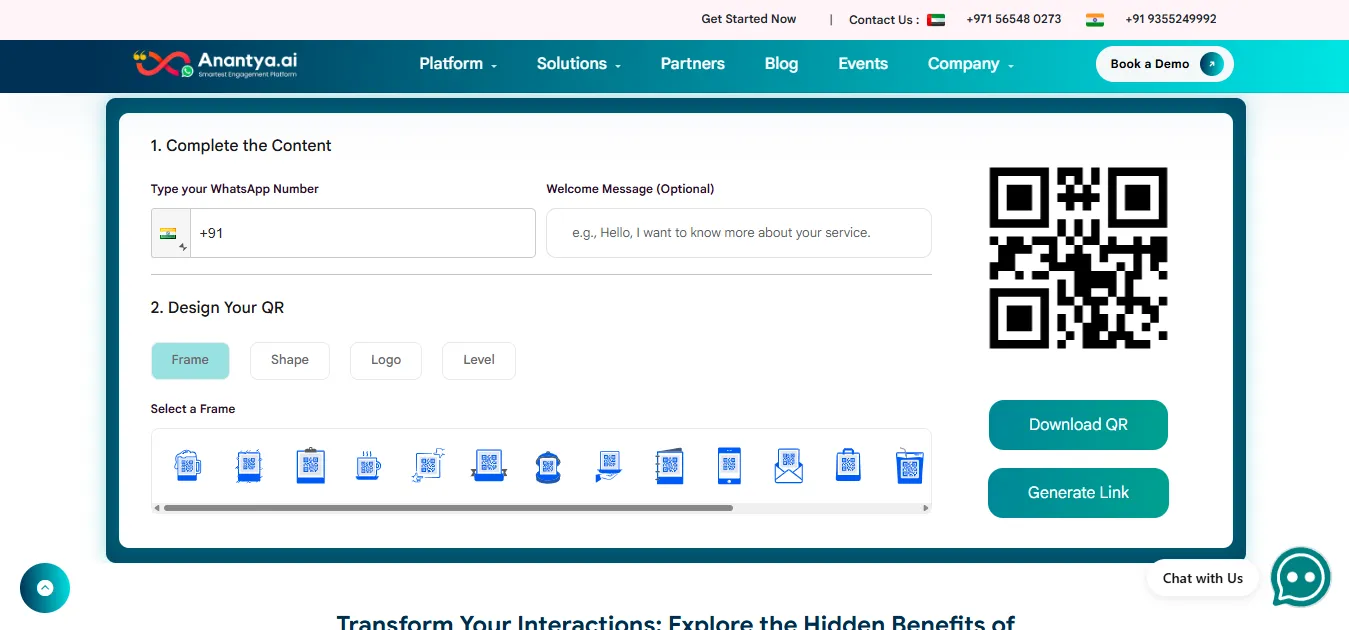Click the India flag in the top bar
This screenshot has width=1349, height=630.
coord(1095,19)
